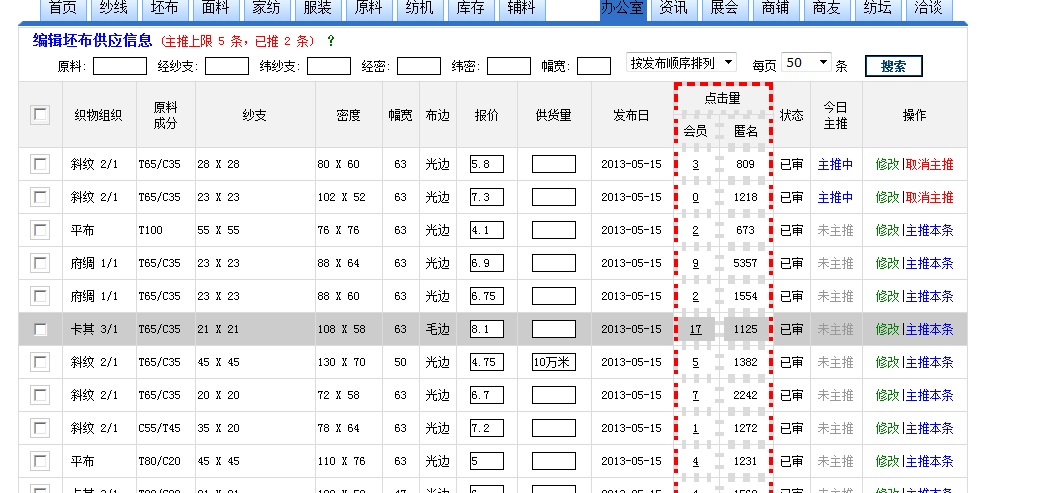Screen dimensions: 1041x493
Task: Open the 每页 50 items-per-page dropdown
Action: click(x=806, y=63)
